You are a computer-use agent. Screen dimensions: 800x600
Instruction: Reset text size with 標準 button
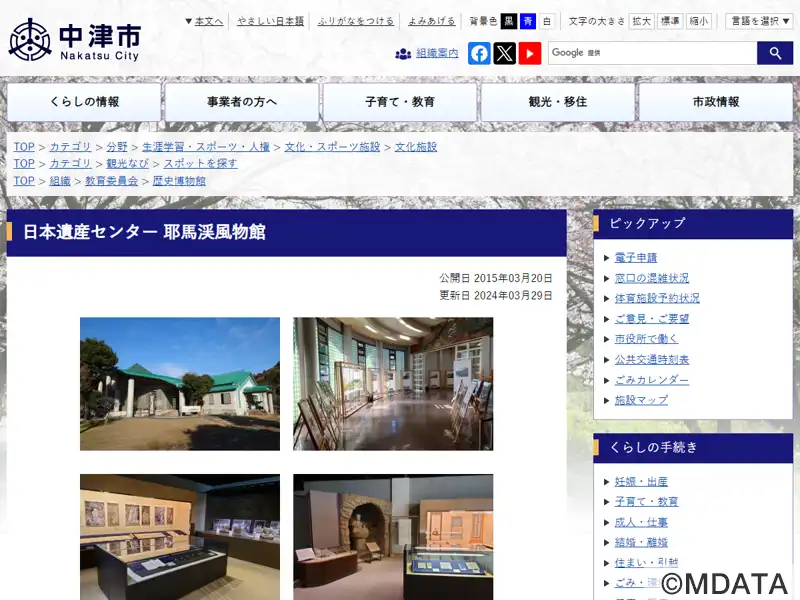coord(670,21)
